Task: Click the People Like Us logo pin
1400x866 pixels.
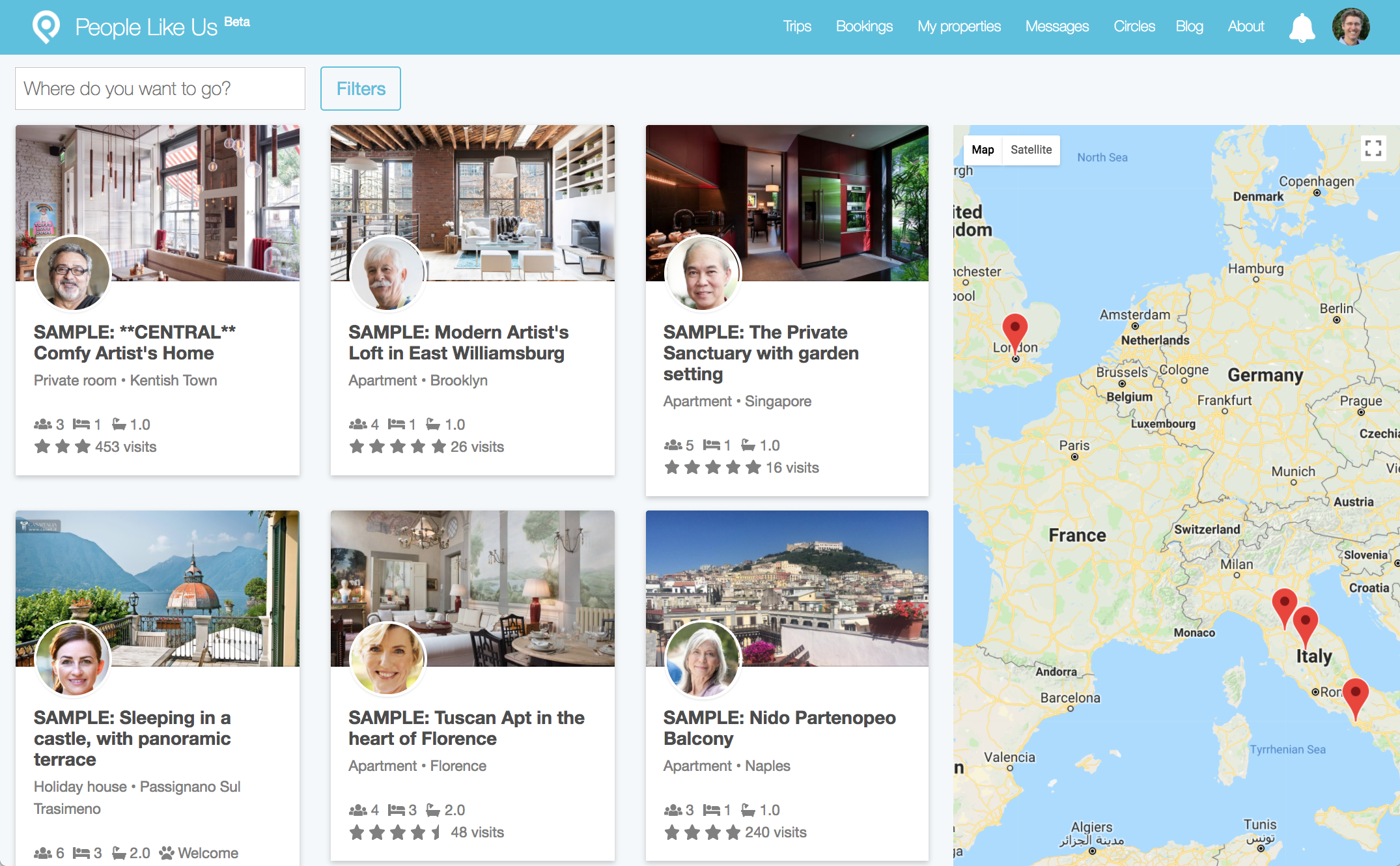Action: (46, 27)
